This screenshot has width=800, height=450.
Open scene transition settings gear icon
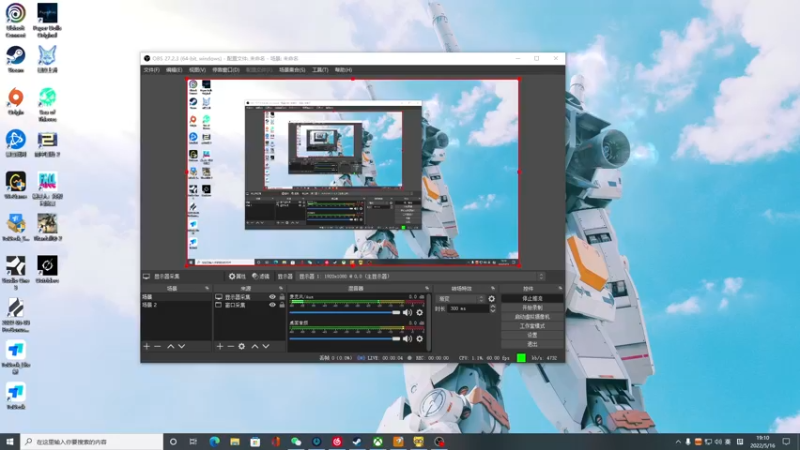[x=491, y=298]
